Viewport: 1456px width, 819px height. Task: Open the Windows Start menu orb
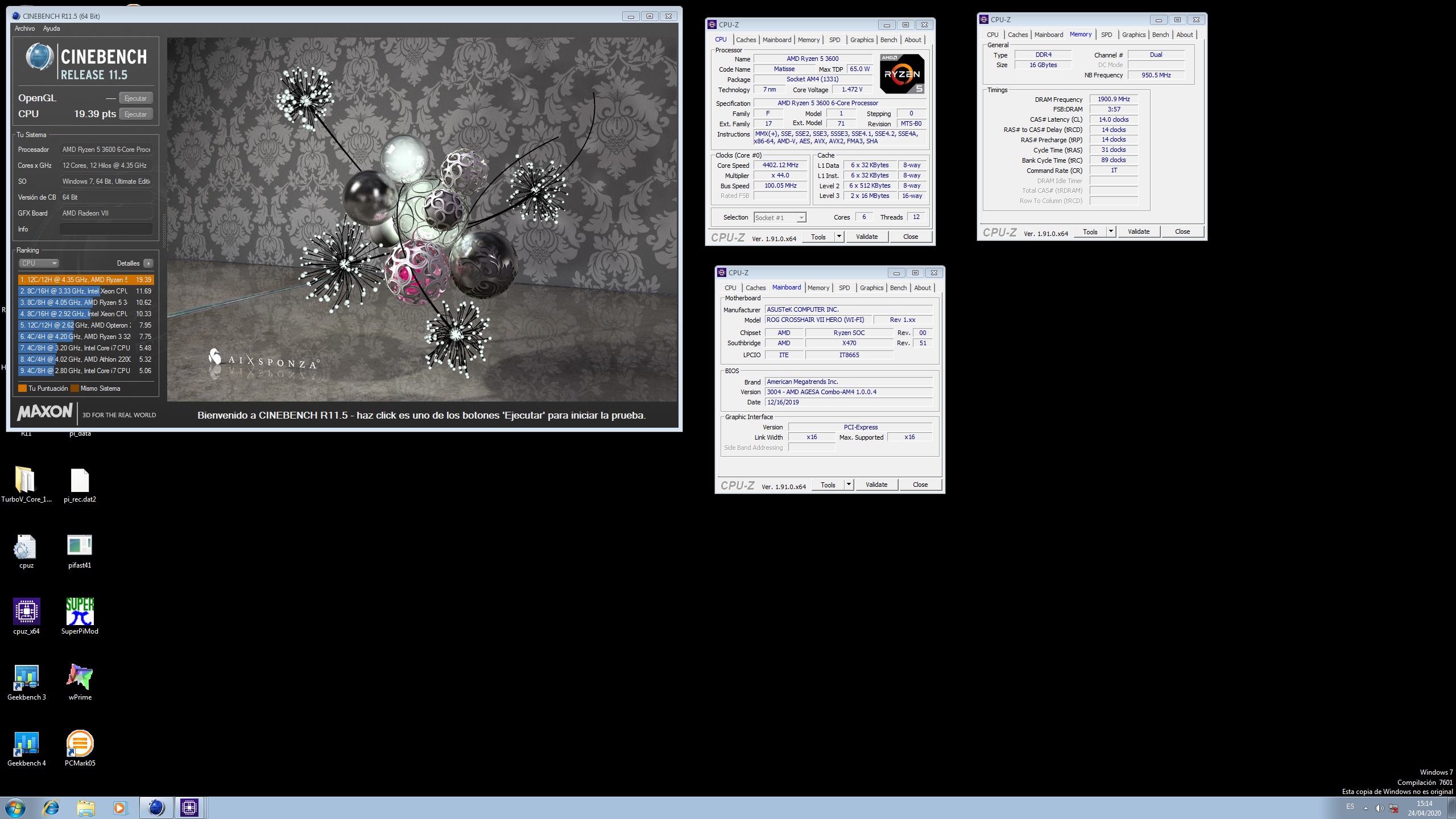tap(14, 808)
